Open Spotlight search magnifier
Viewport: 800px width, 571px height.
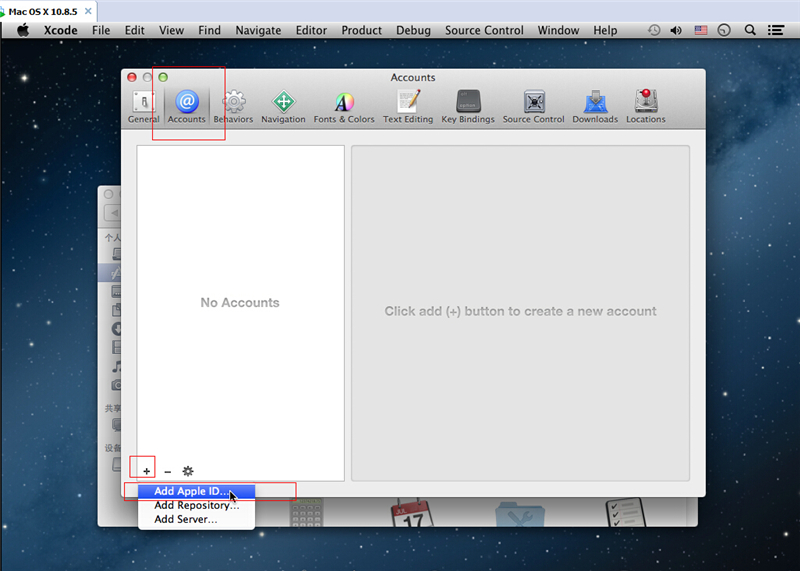(x=750, y=30)
